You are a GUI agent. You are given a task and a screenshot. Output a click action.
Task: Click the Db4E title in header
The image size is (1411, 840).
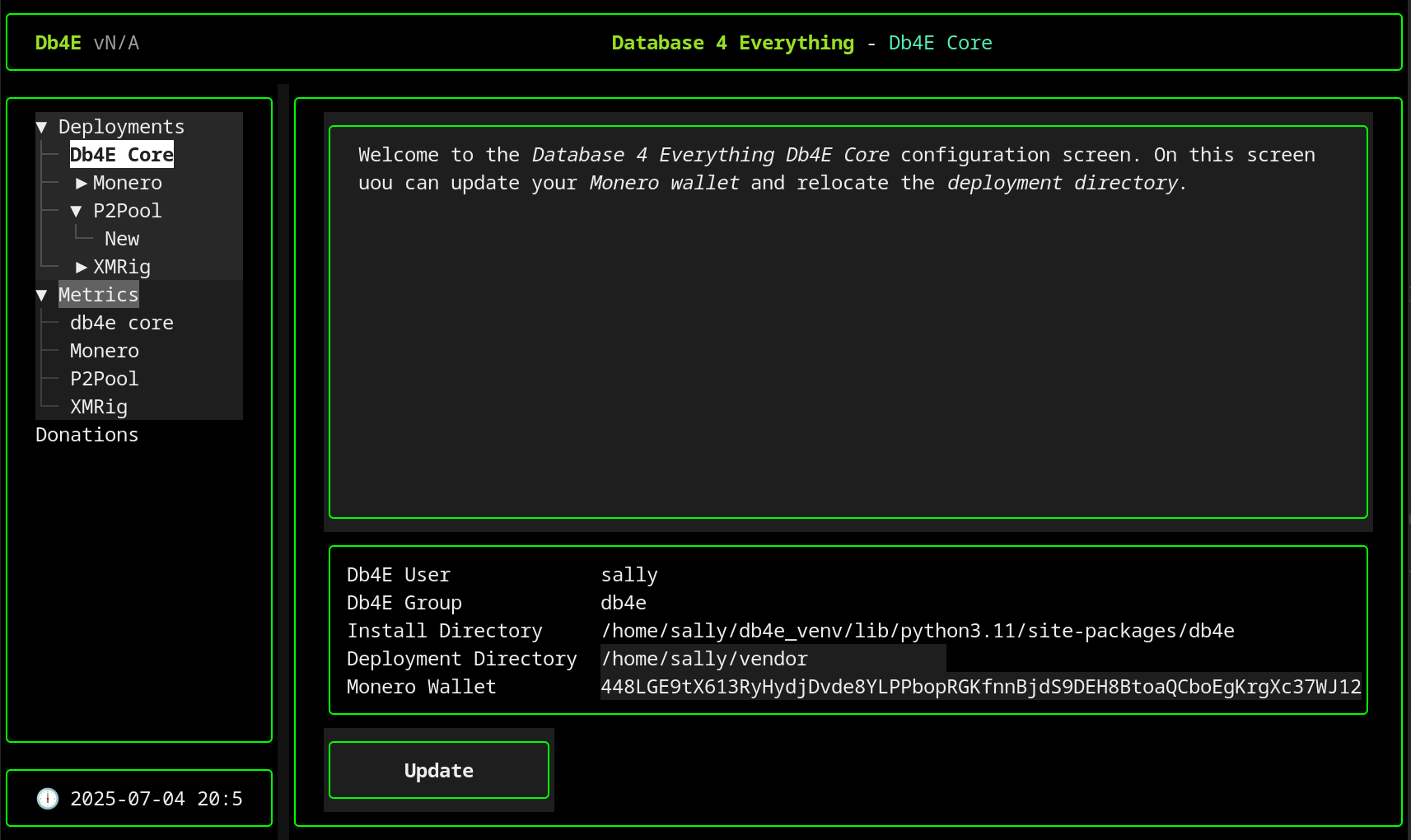coord(58,43)
